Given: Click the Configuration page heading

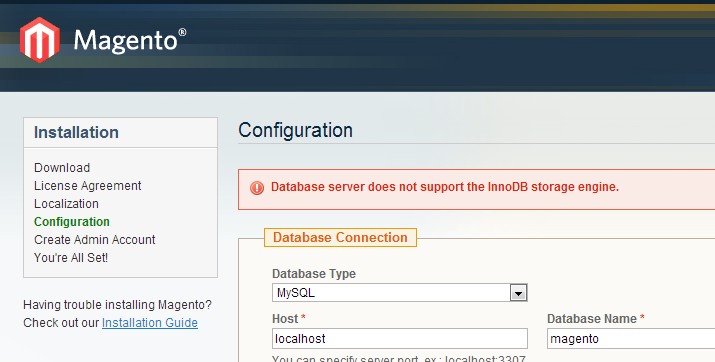Looking at the screenshot, I should [x=295, y=131].
